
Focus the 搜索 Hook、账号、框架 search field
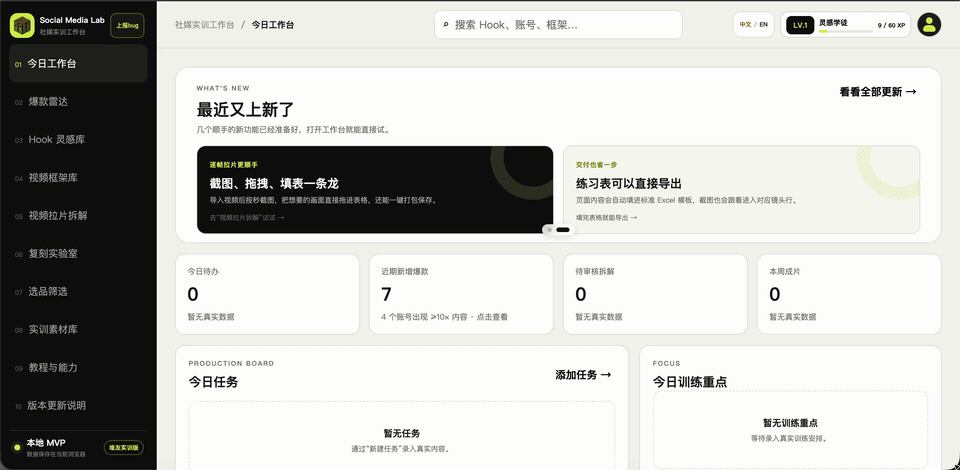(558, 25)
